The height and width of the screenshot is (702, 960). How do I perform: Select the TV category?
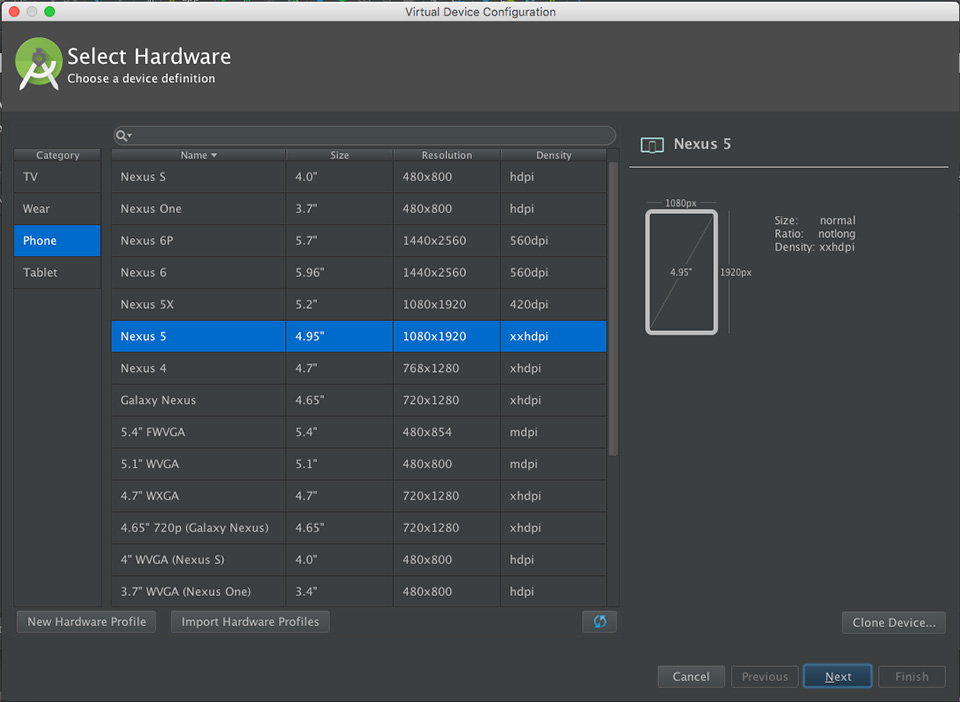(57, 177)
